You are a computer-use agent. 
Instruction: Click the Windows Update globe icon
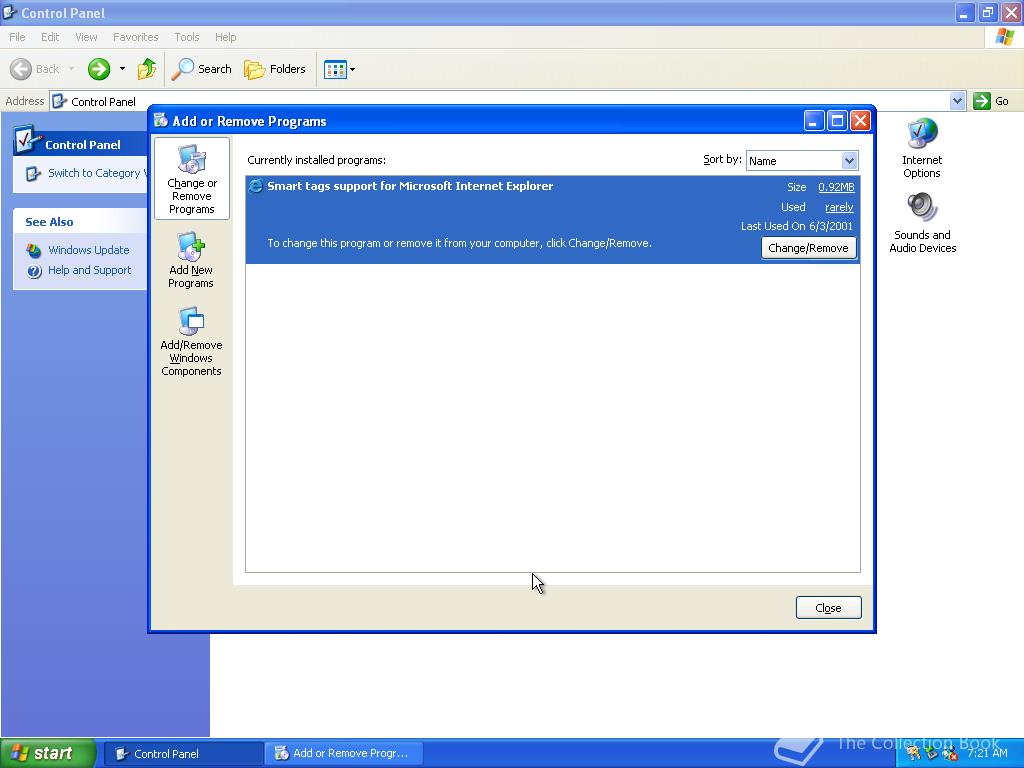(x=34, y=250)
